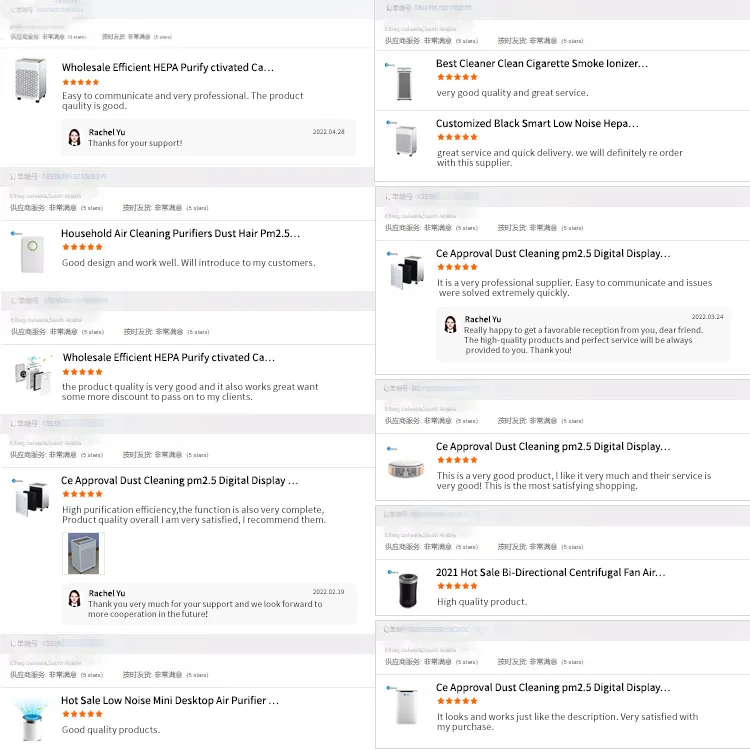Open the 2021 Hot Sale Bi-Directional Centrifugal Fan link

[549, 572]
